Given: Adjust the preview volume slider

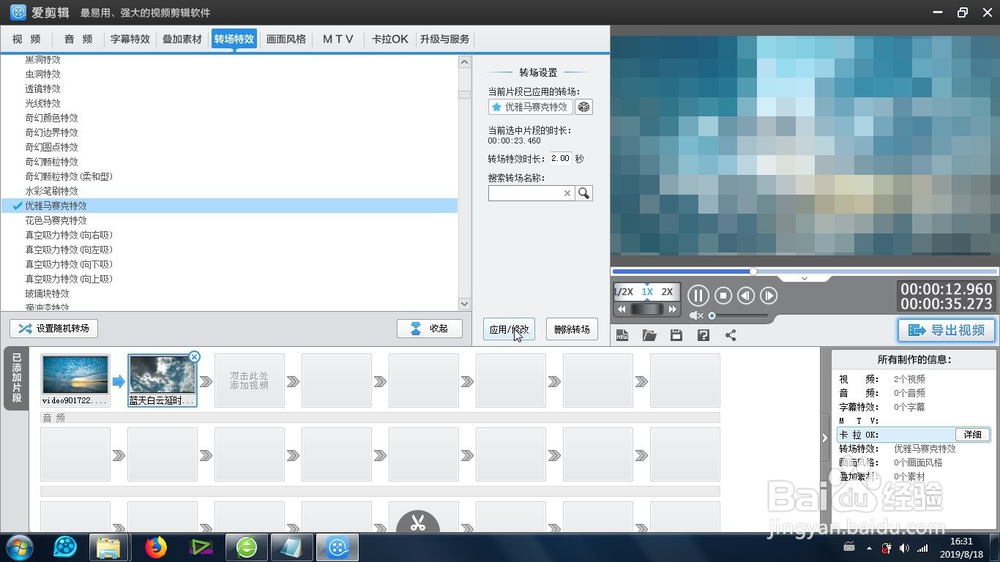Looking at the screenshot, I should point(739,316).
